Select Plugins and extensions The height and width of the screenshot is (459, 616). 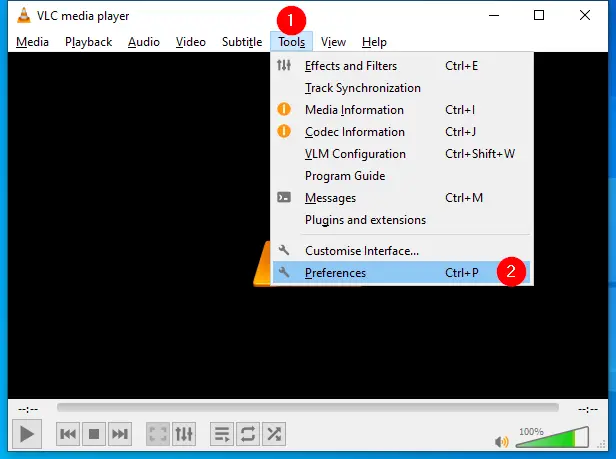[402, 220]
